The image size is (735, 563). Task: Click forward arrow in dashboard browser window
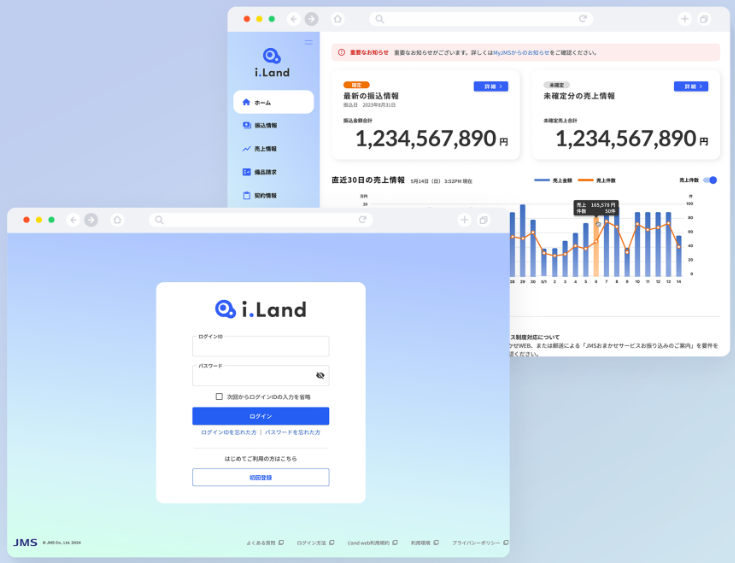coord(311,19)
